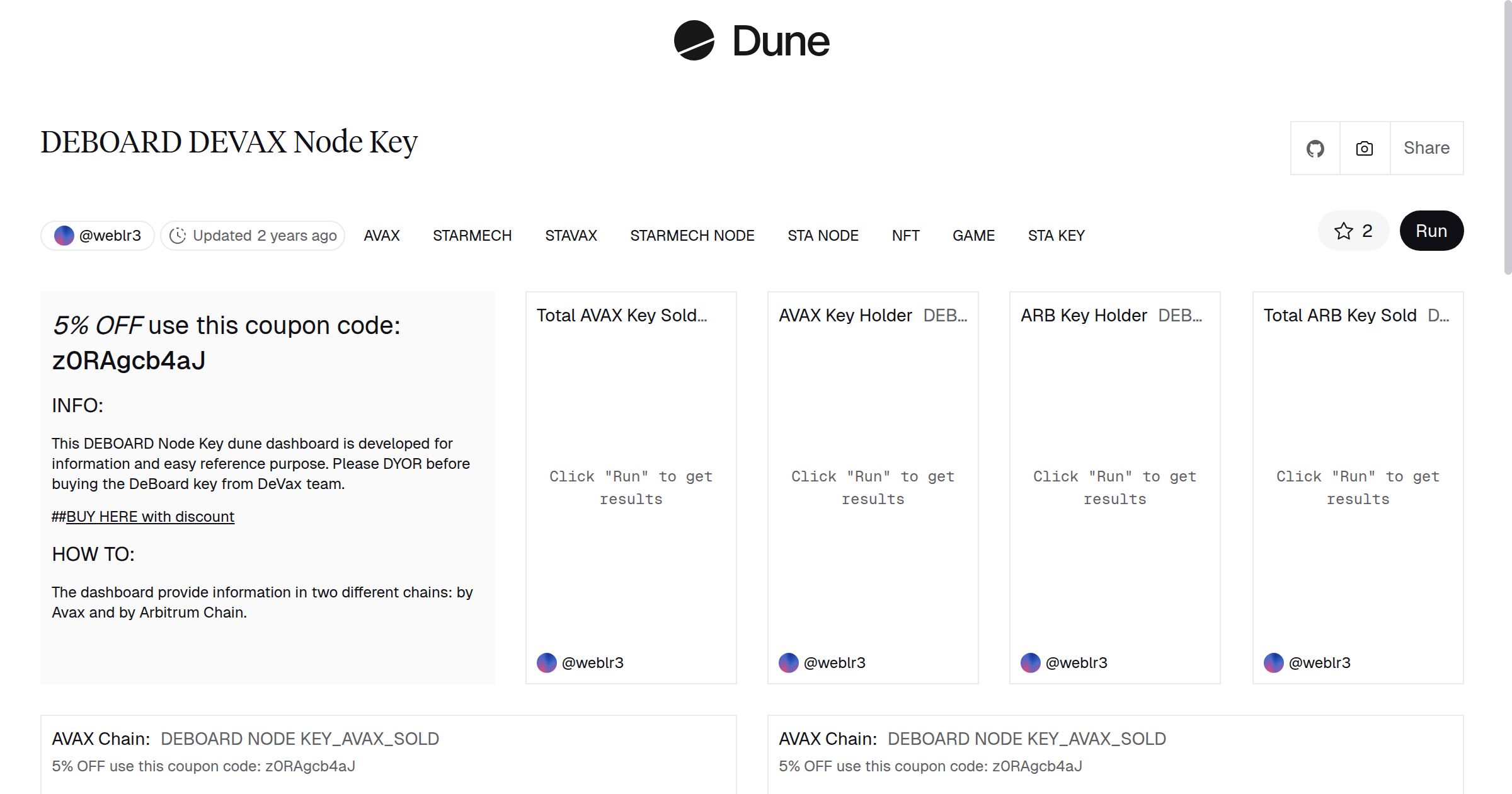Open the GitHub icon near Share

click(1315, 147)
